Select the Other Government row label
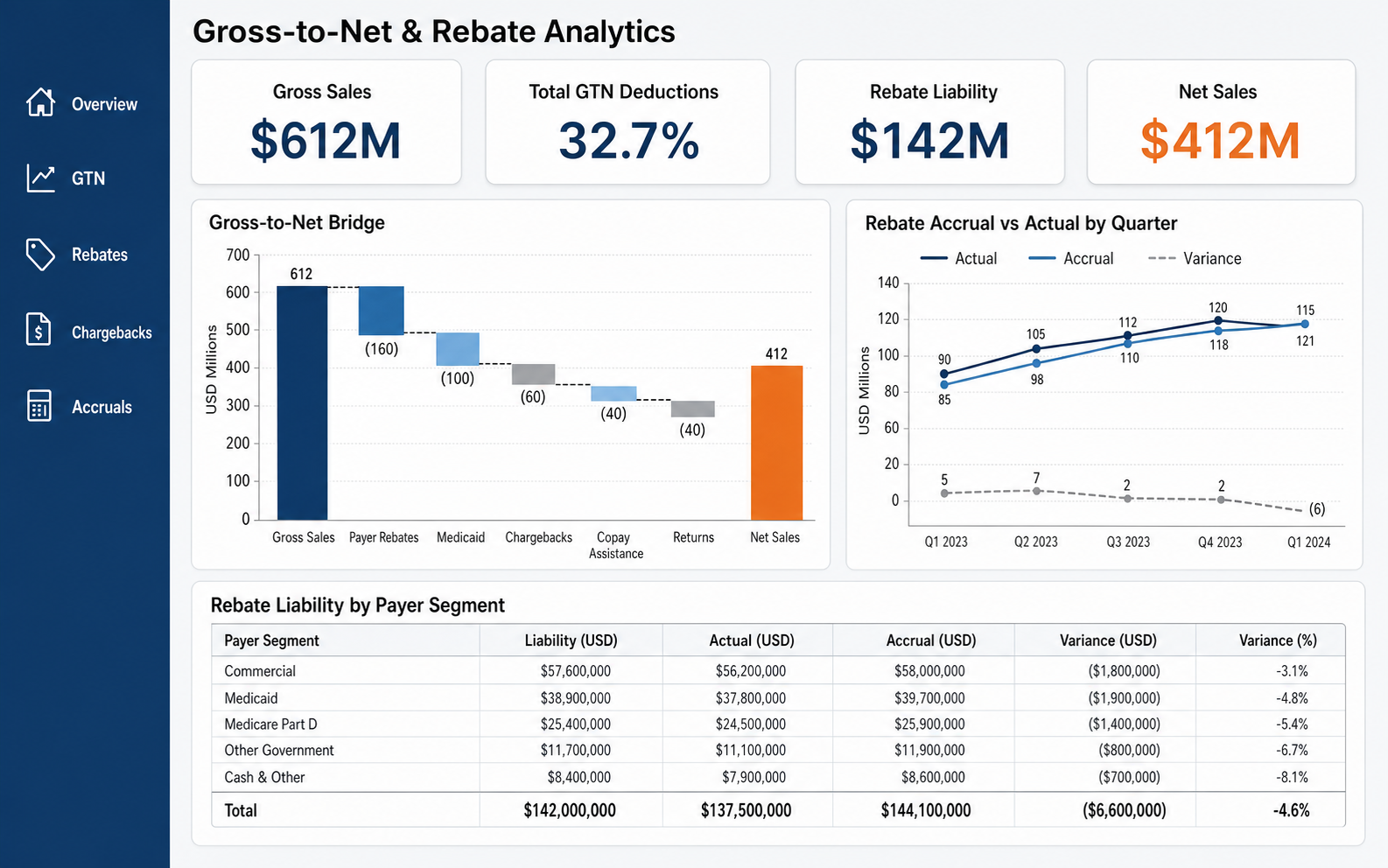Viewport: 1388px width, 868px height. [279, 751]
